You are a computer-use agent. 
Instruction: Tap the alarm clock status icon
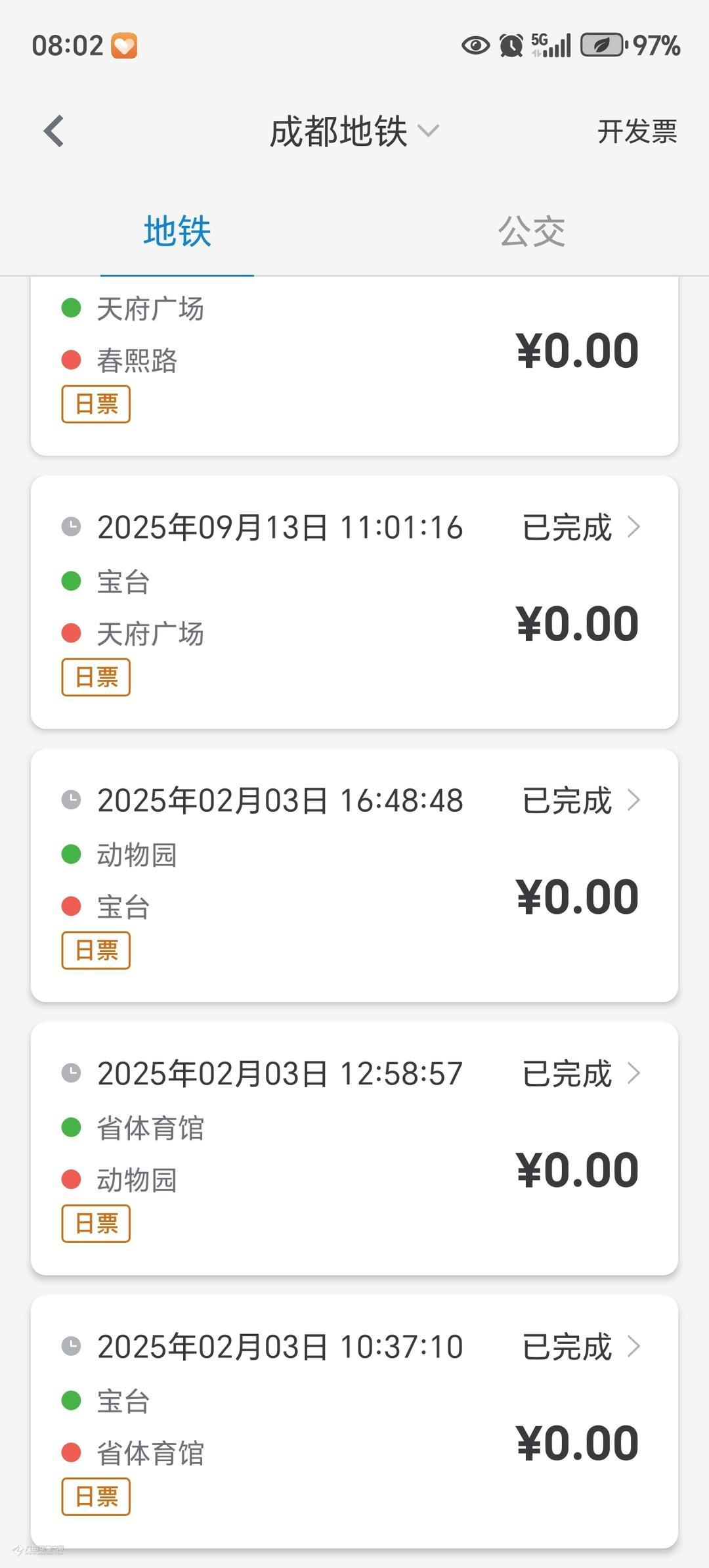(x=511, y=45)
